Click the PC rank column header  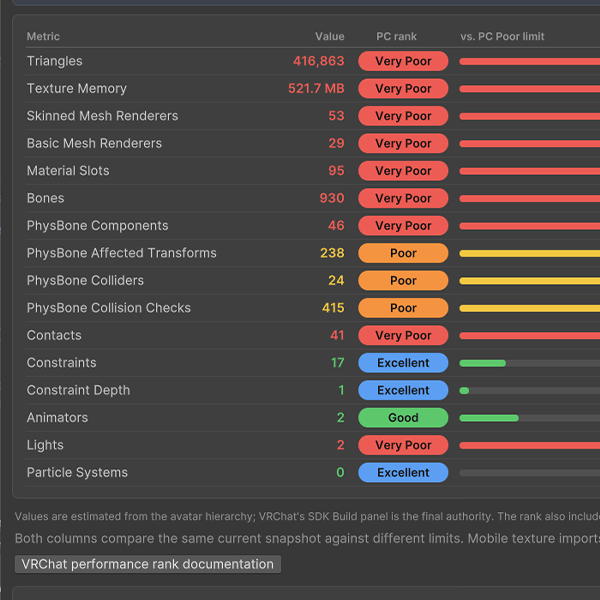coord(396,36)
